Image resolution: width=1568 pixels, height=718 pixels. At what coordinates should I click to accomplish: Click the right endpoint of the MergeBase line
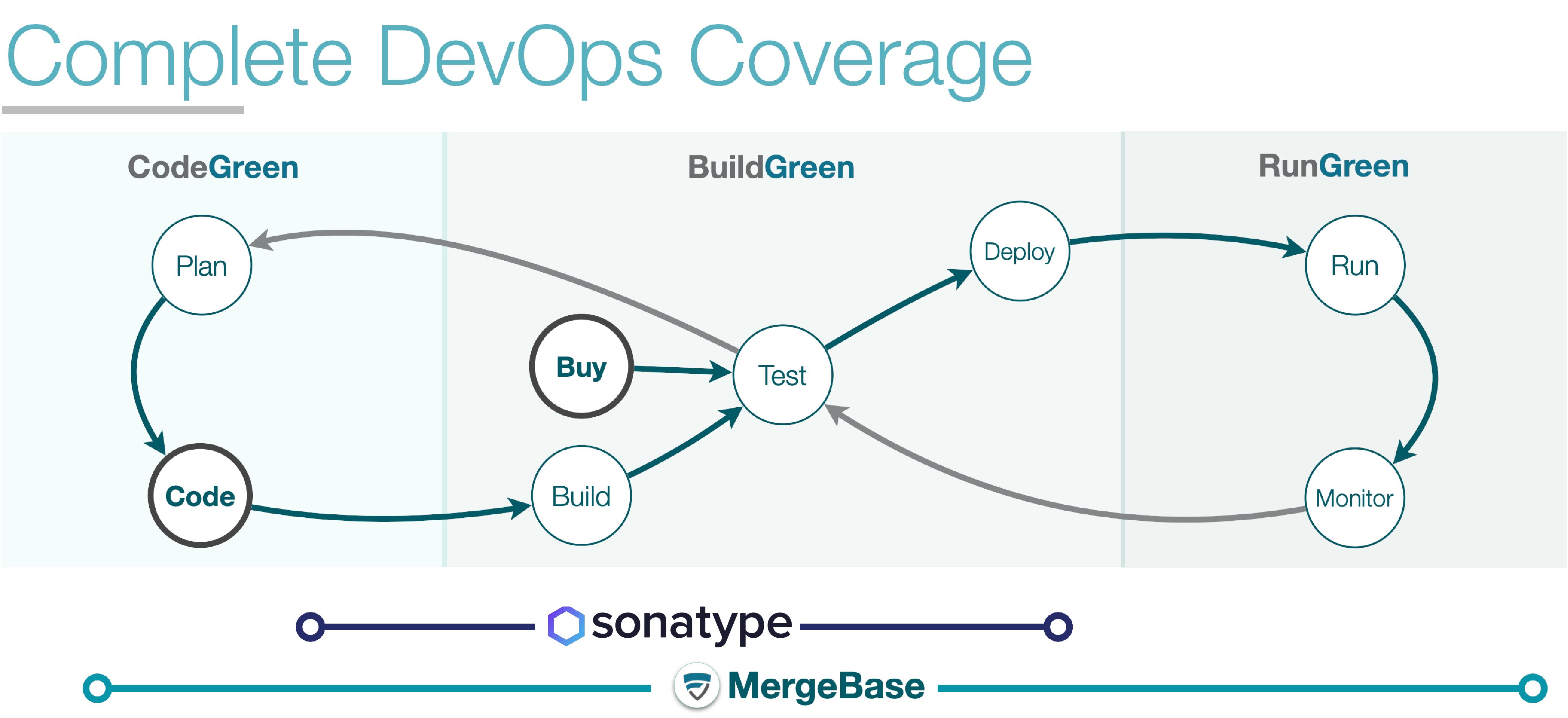point(1533,688)
